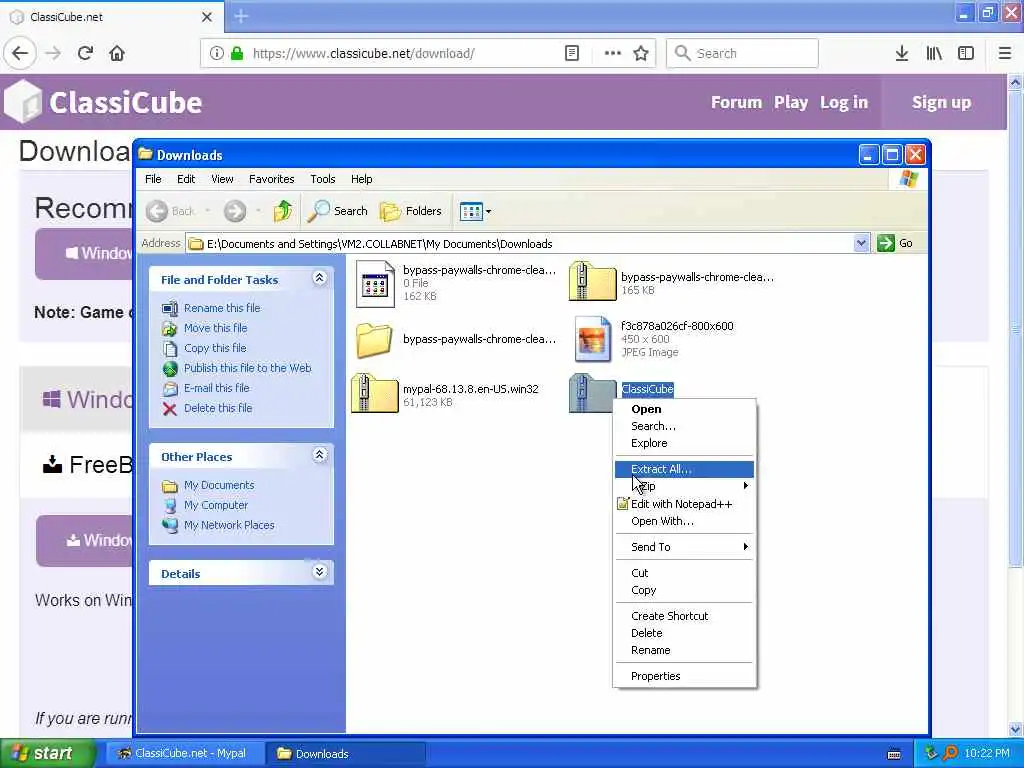Choose Search... in the context menu
Screen dimensions: 1024x768
684,426
